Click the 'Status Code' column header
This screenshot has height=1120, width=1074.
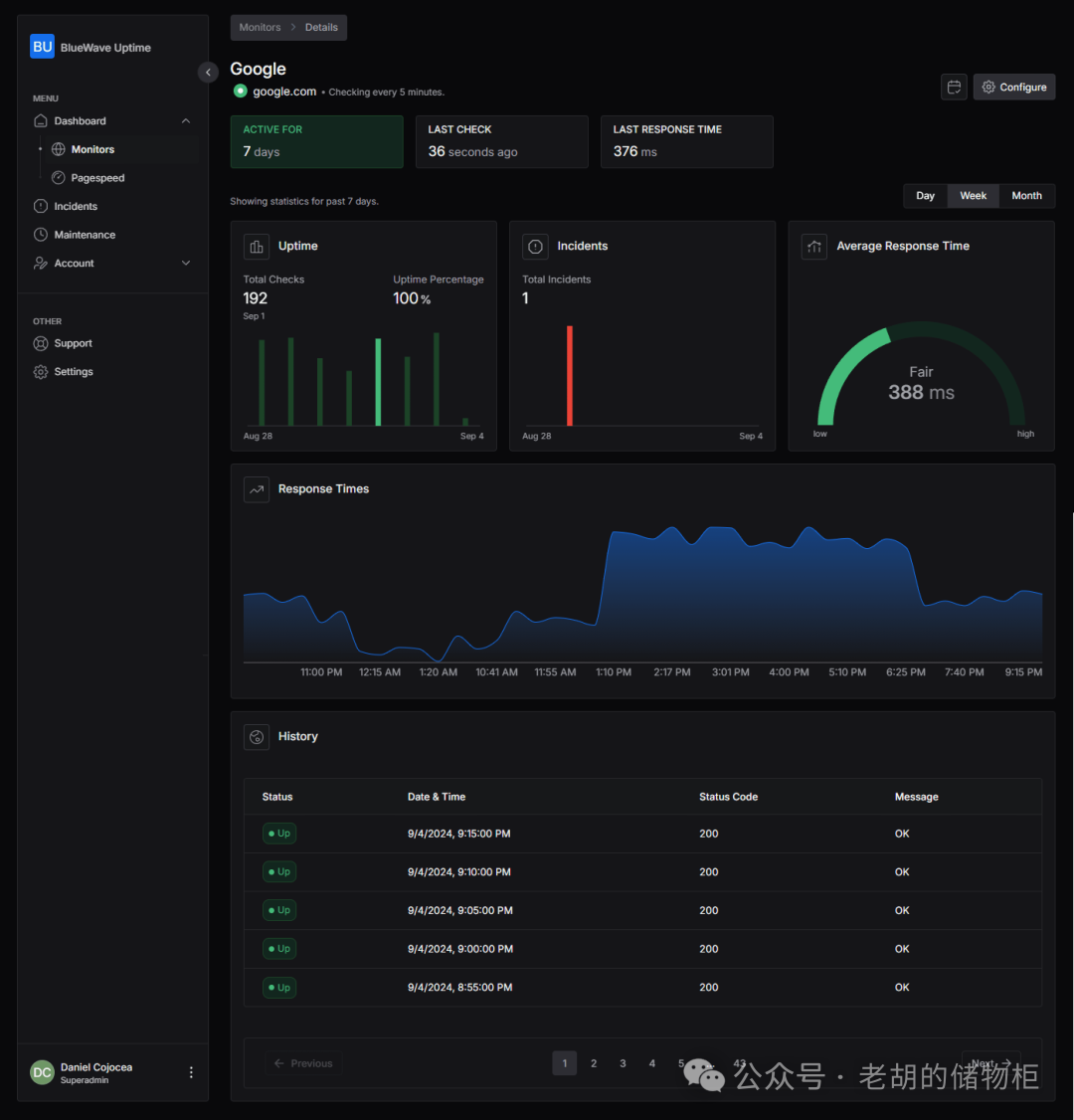(728, 797)
